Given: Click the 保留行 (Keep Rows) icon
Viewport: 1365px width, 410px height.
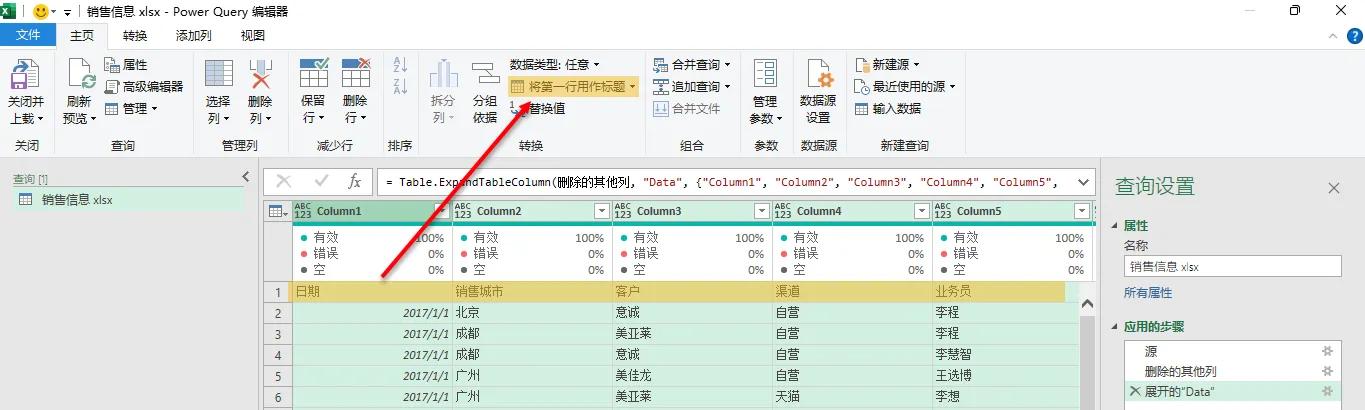Looking at the screenshot, I should [314, 75].
